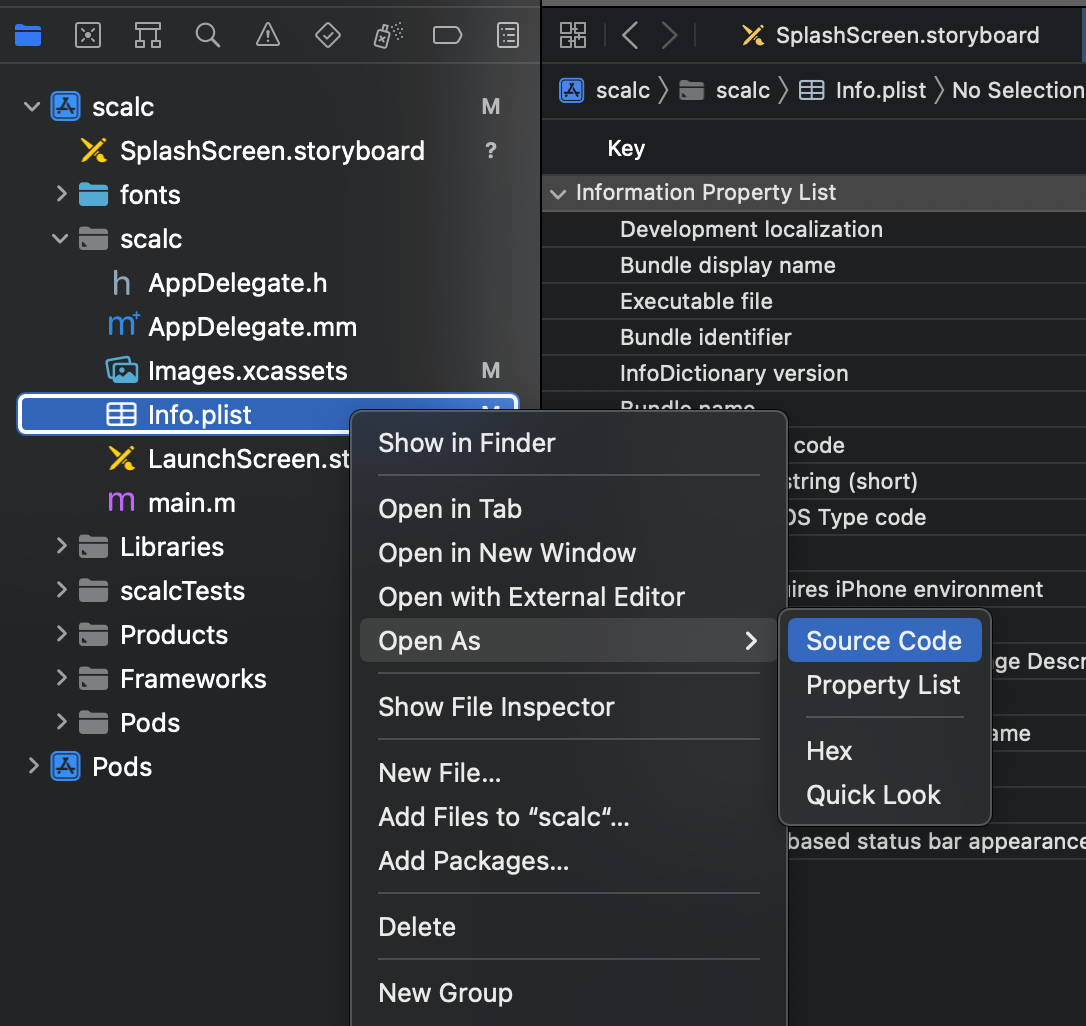The width and height of the screenshot is (1086, 1026).
Task: Choose Add Files to “scalc”…
Action: click(x=568, y=817)
